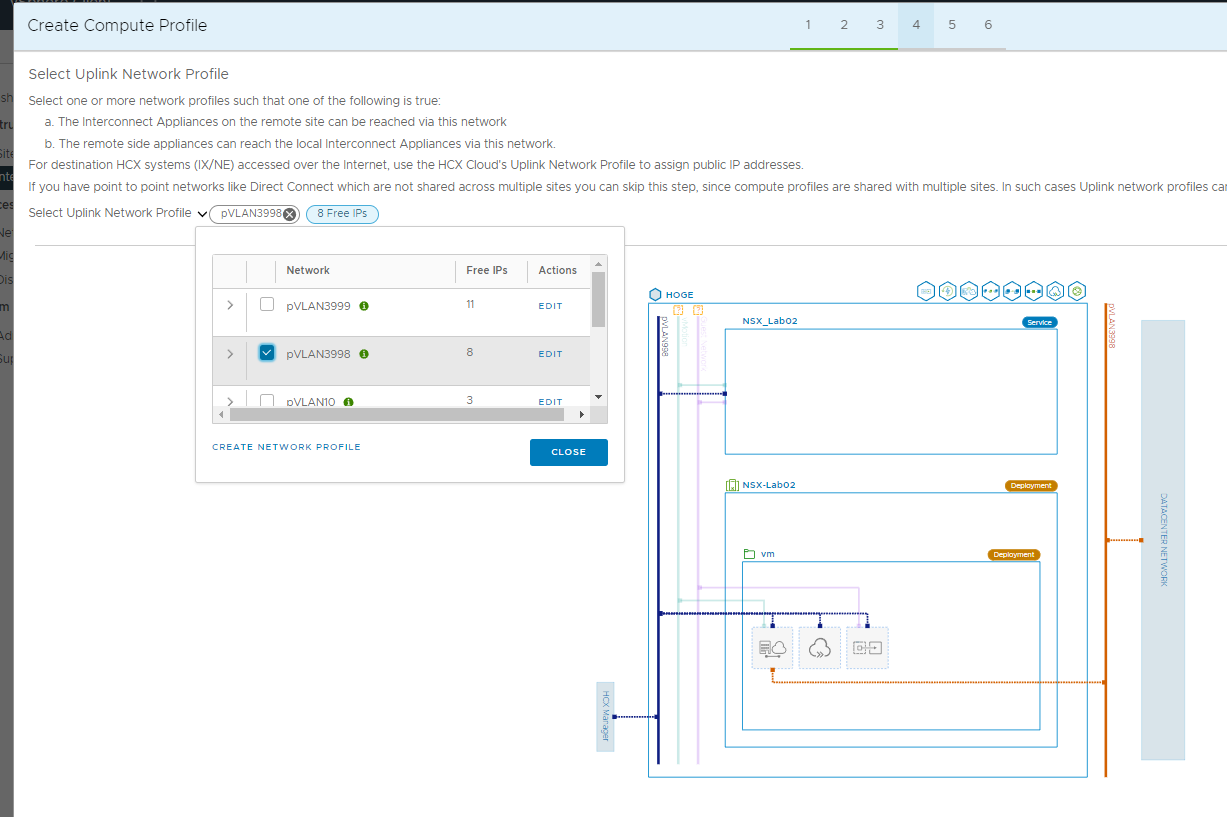This screenshot has width=1227, height=817.
Task: Click the network extension appliance icon
Action: (x=867, y=648)
